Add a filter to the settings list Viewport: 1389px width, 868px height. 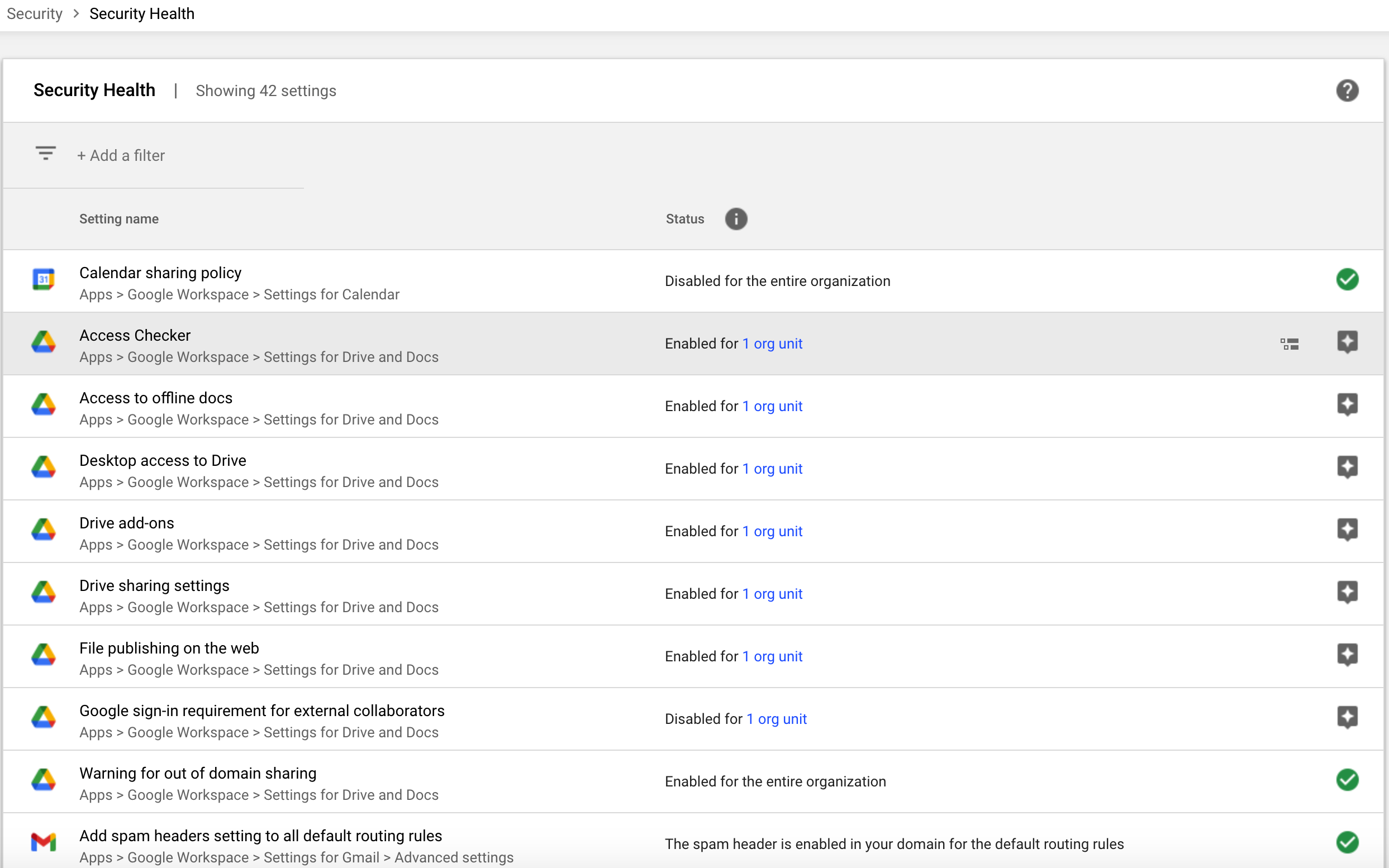(121, 156)
